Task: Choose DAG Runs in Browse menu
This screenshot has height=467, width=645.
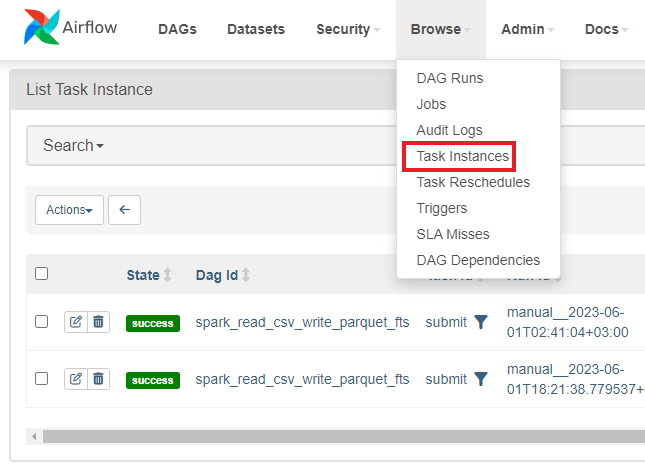Action: click(450, 78)
